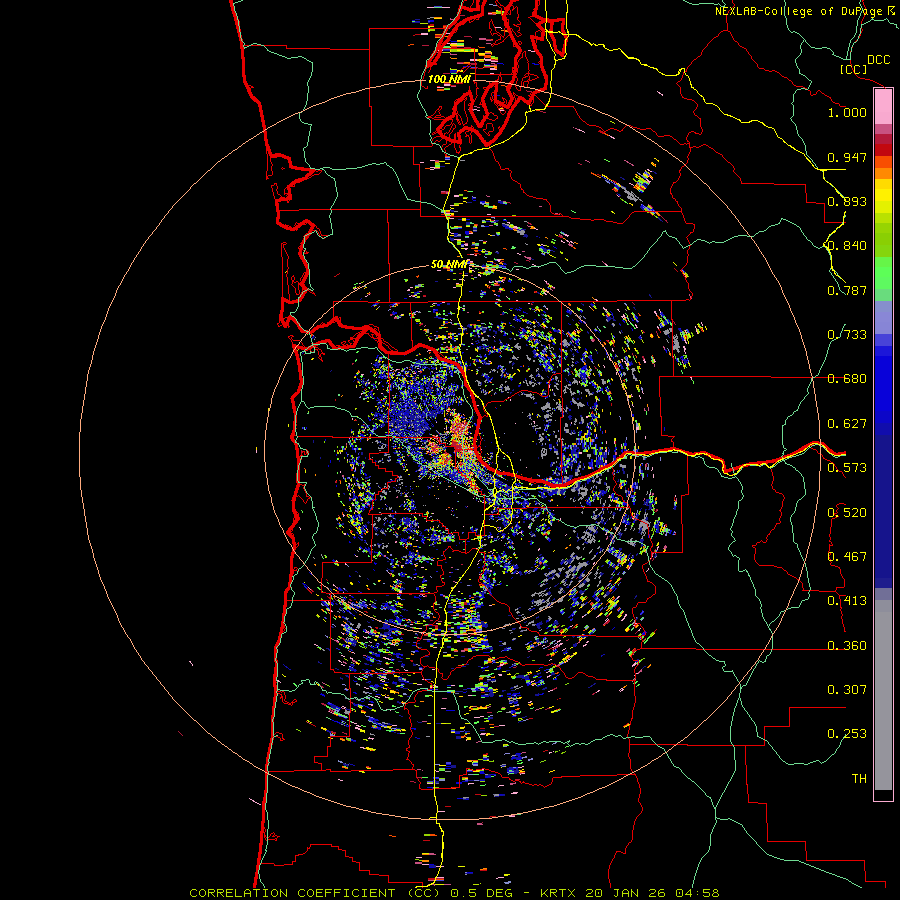Pick the bright green band near 0.787
Image resolution: width=900 pixels, height=900 pixels.
click(883, 273)
